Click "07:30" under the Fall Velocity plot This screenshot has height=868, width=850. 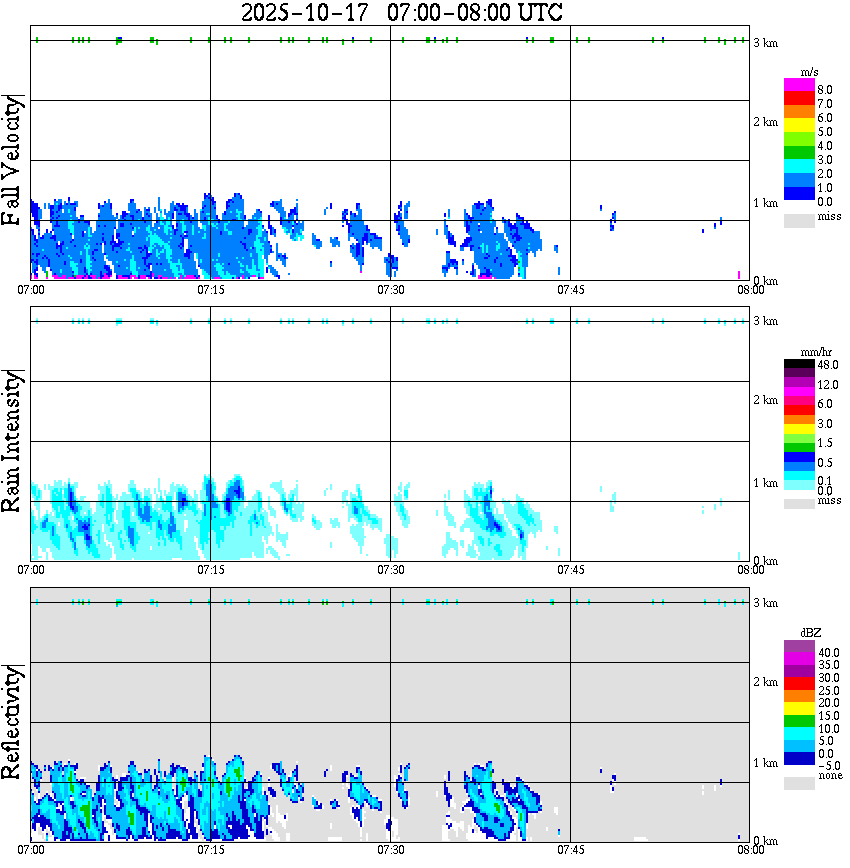[x=391, y=290]
